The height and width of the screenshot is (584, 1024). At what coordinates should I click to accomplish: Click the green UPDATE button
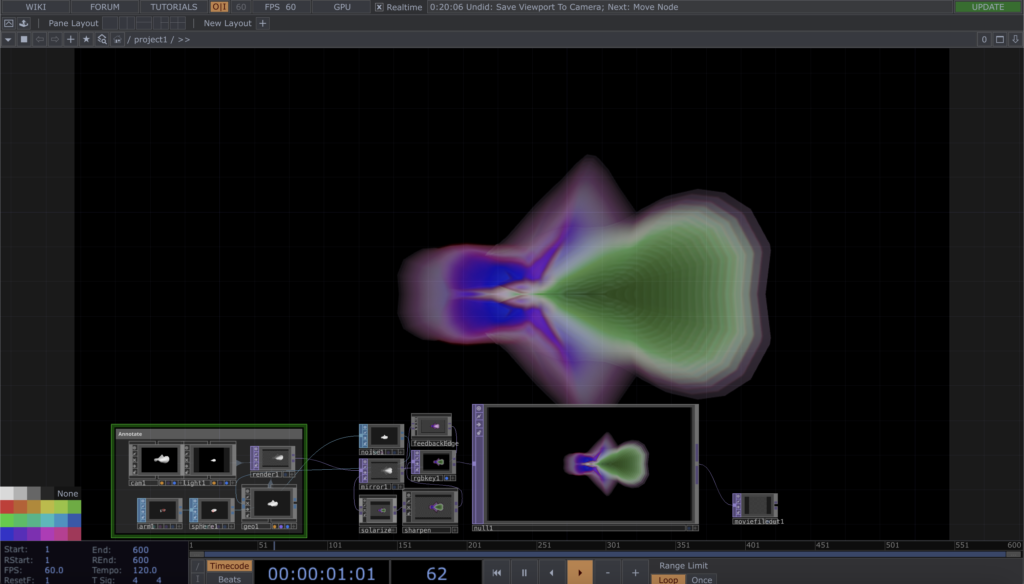click(x=987, y=7)
